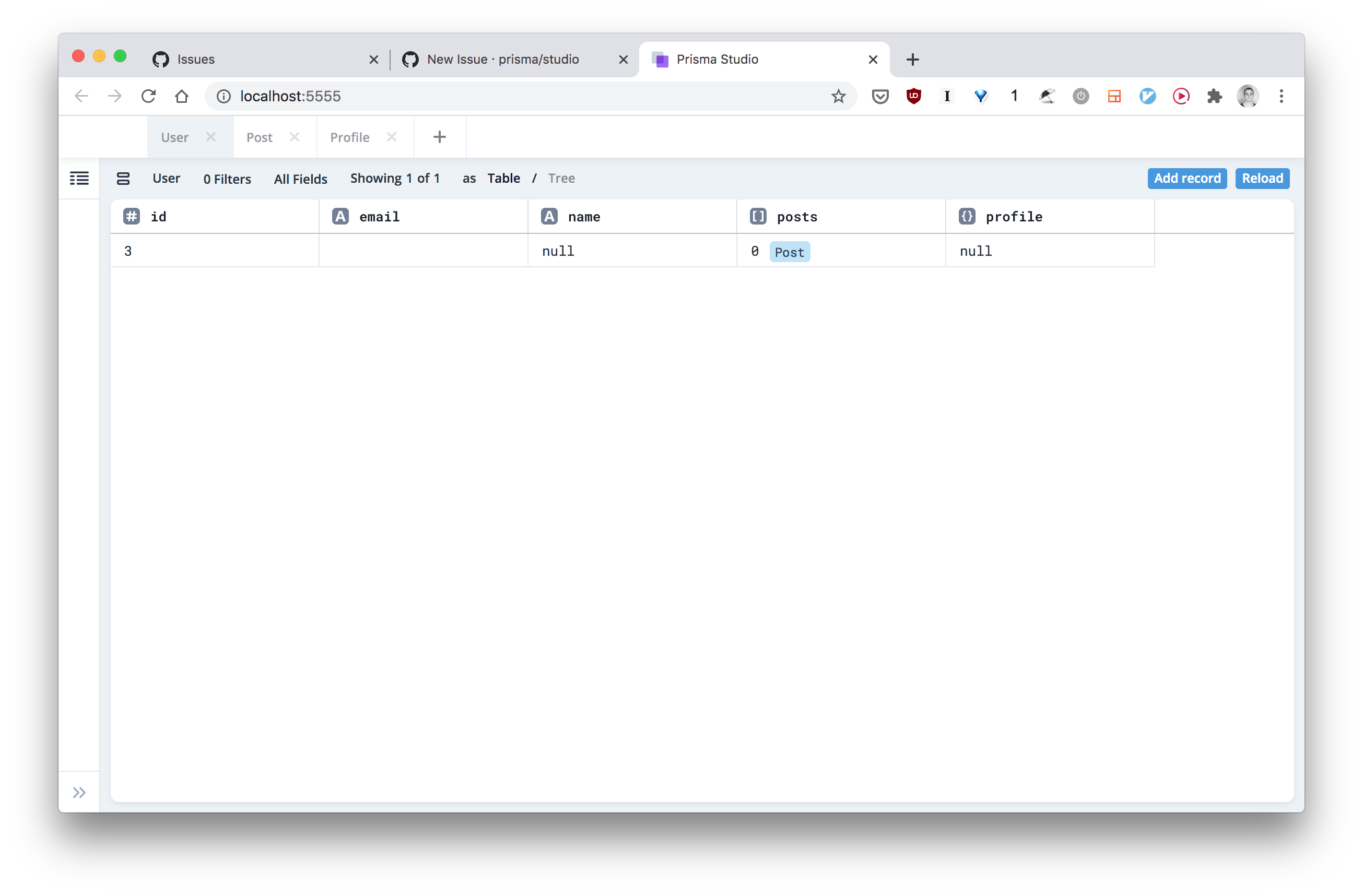Switch to the Profile tab
Screen dimensions: 1363x896
point(350,137)
